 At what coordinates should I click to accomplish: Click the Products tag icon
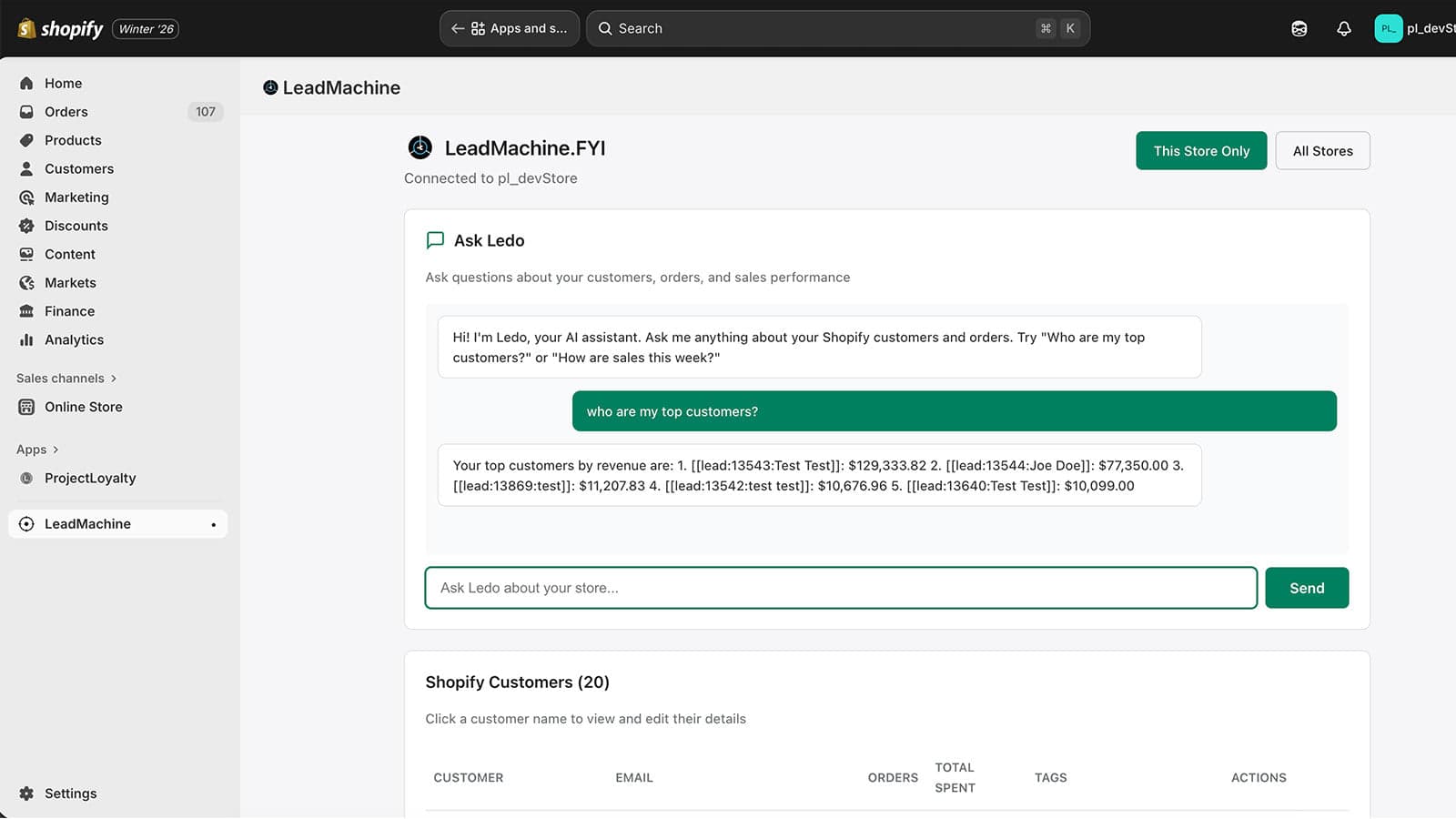click(x=26, y=140)
